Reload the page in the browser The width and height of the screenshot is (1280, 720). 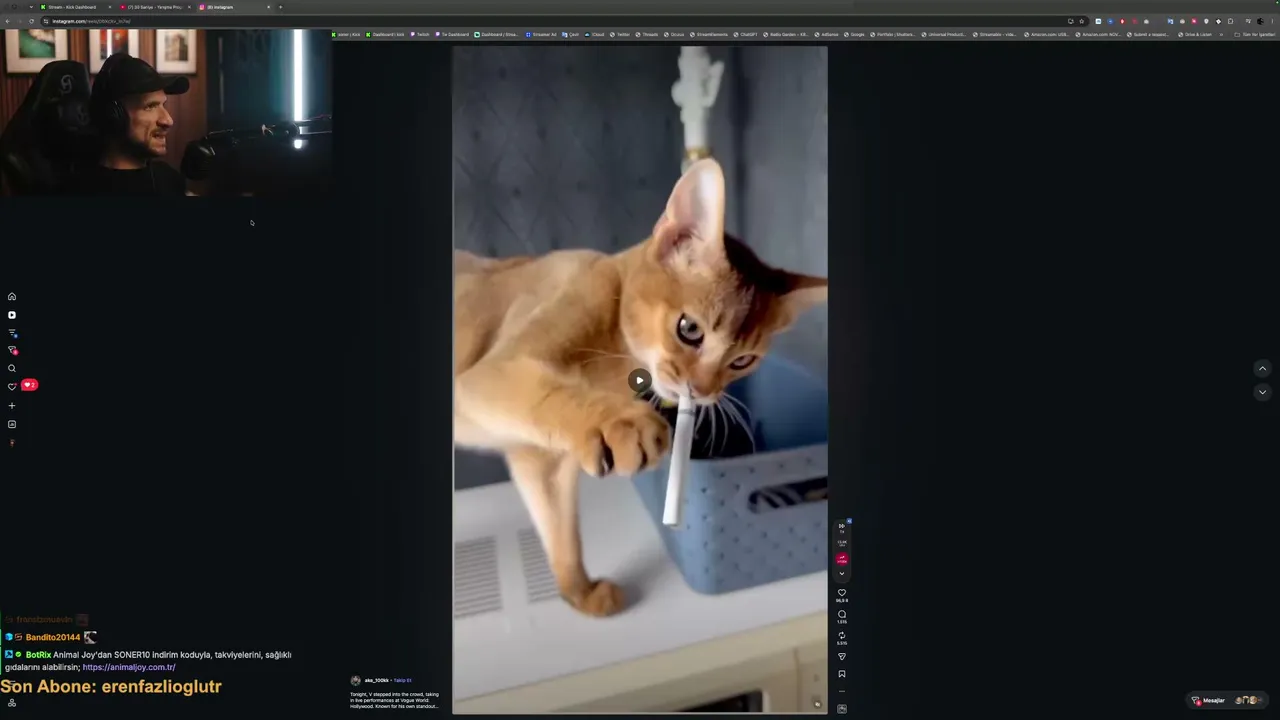[31, 21]
